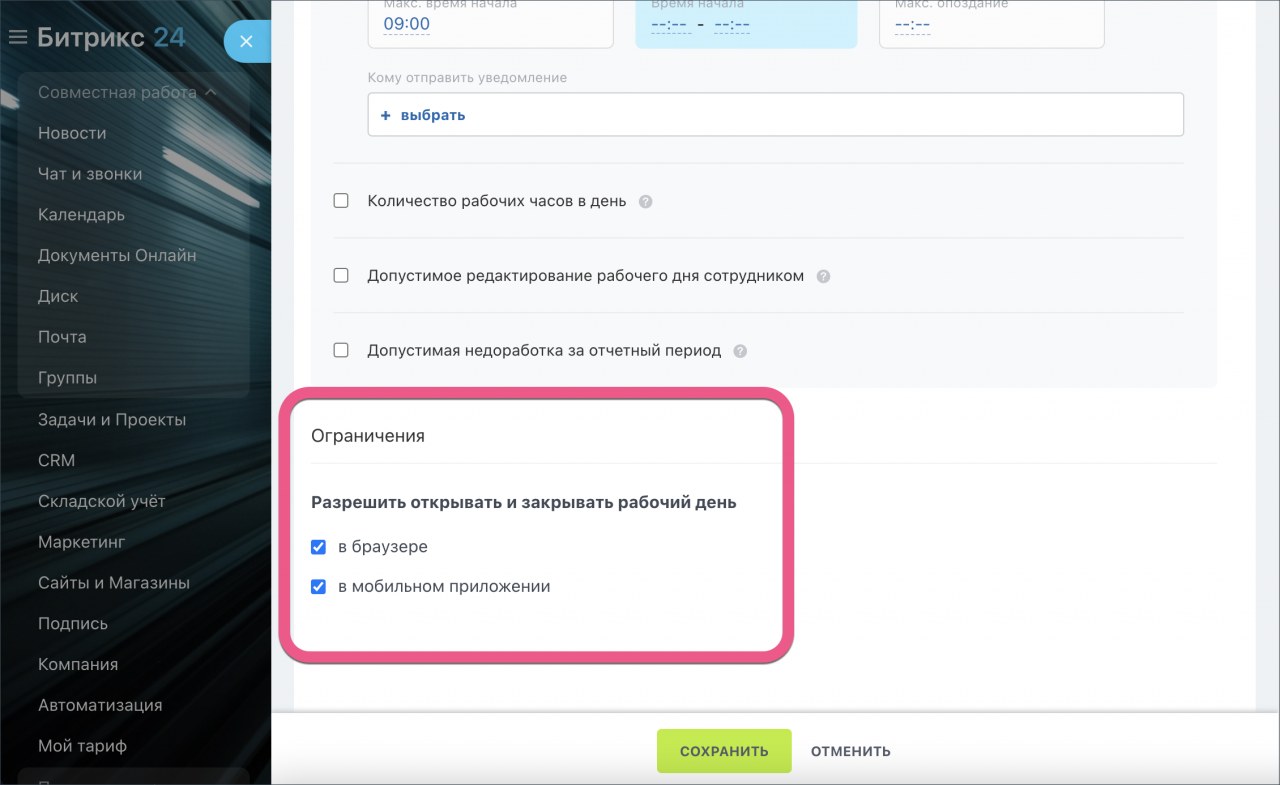1280x785 pixels.
Task: Click the Ограничения section heading
Action: pyautogui.click(x=368, y=436)
